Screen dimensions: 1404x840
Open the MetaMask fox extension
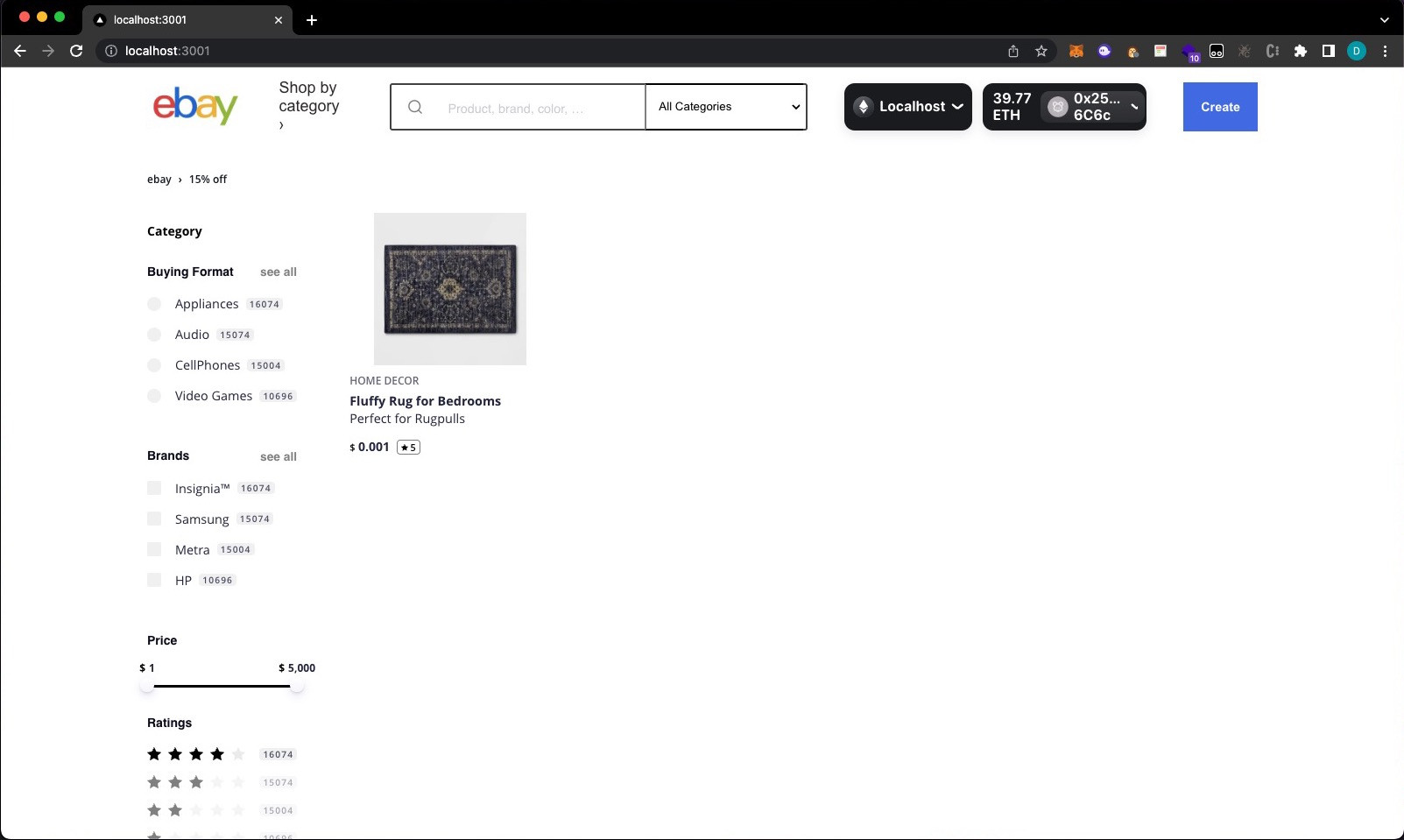[1075, 51]
